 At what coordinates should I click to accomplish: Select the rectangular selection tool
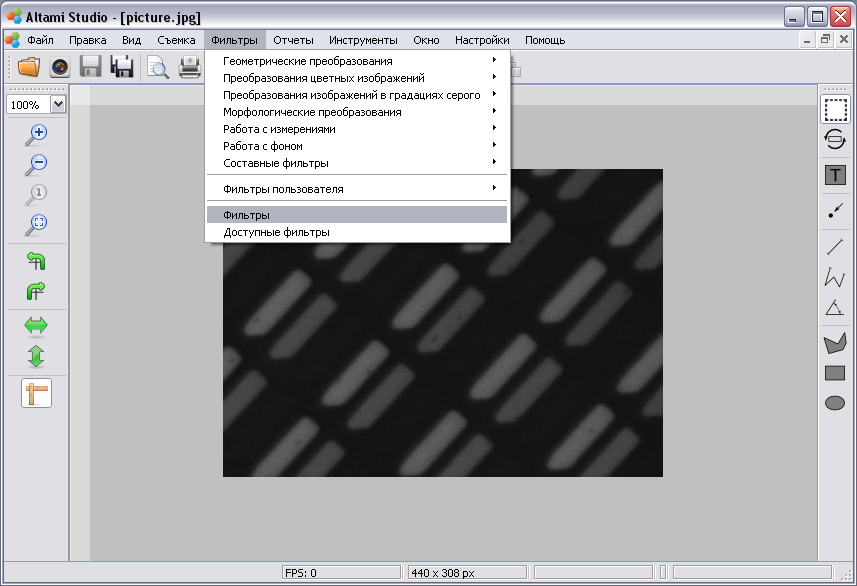click(835, 109)
